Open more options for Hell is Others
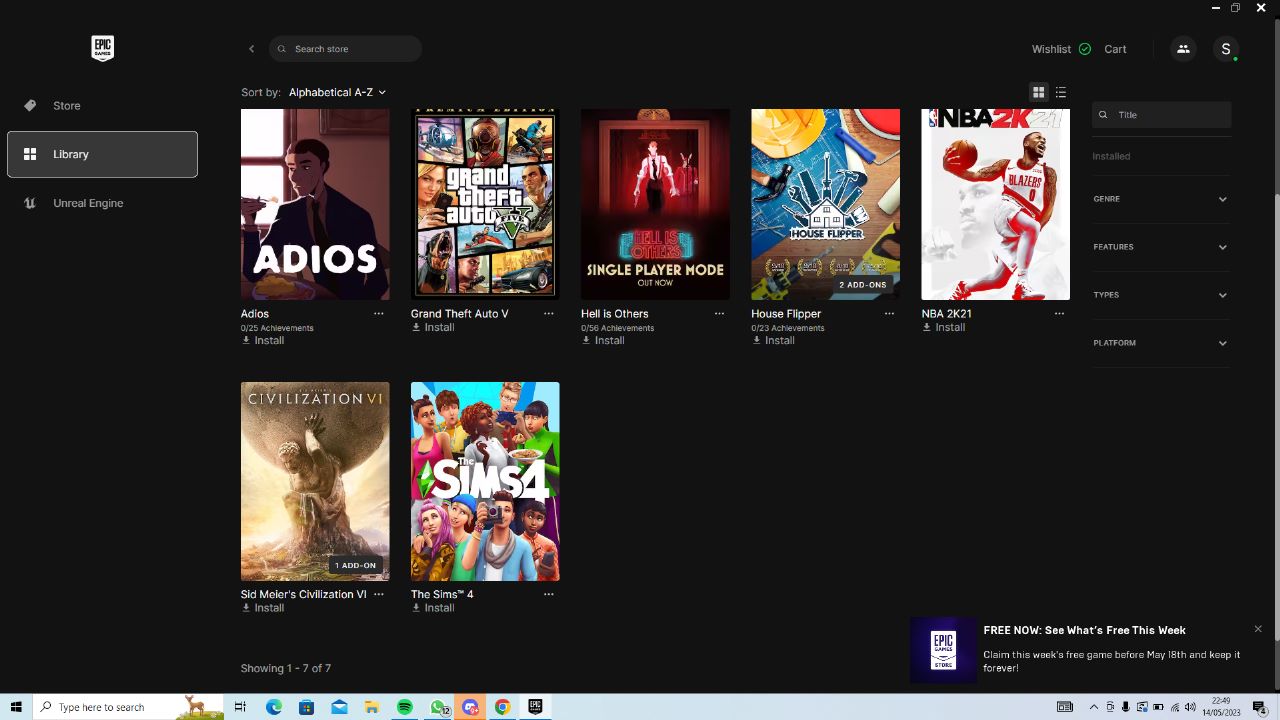Screen dimensions: 1280x720 (x=719, y=314)
